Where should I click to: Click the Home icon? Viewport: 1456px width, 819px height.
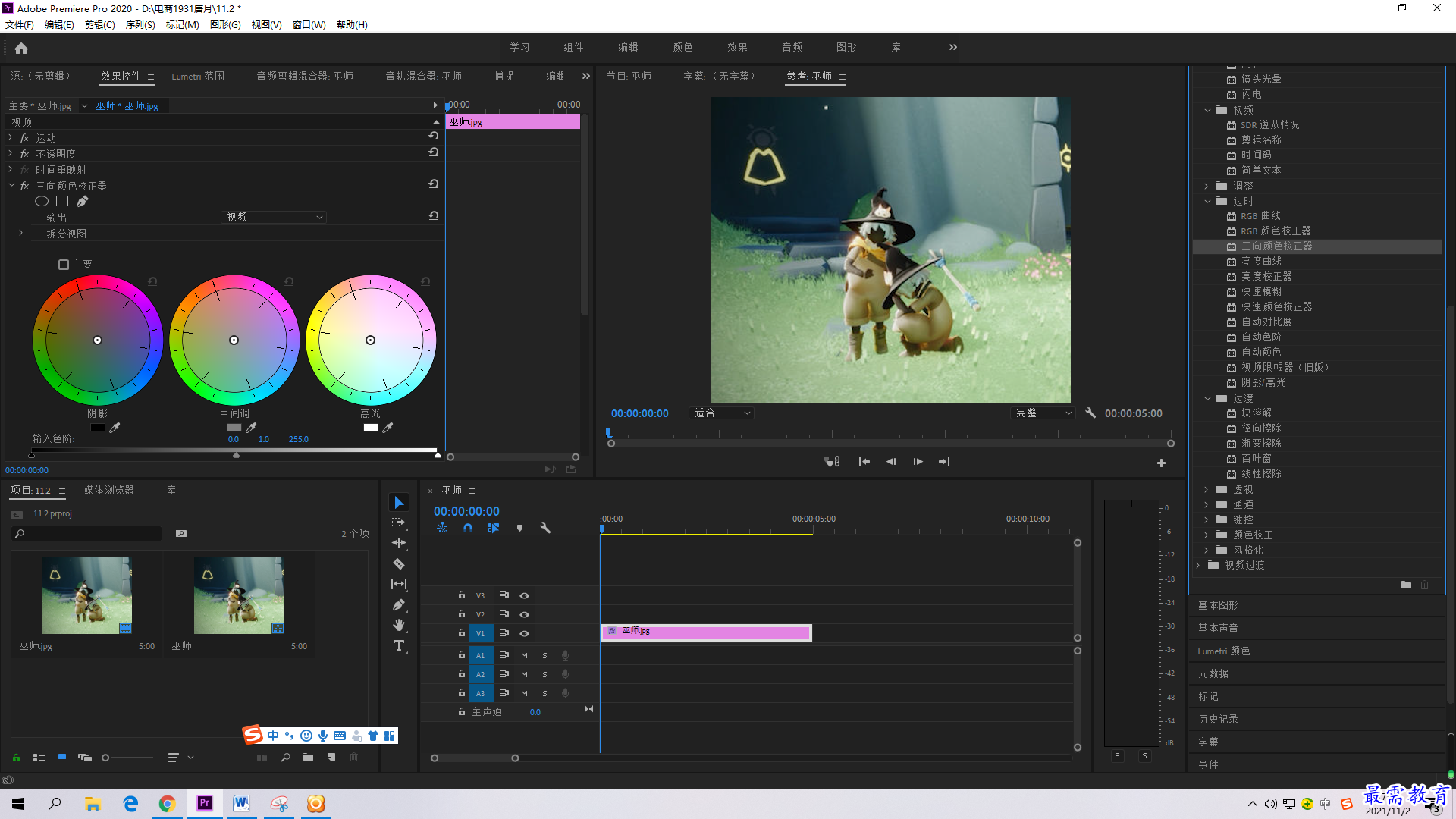[21, 48]
